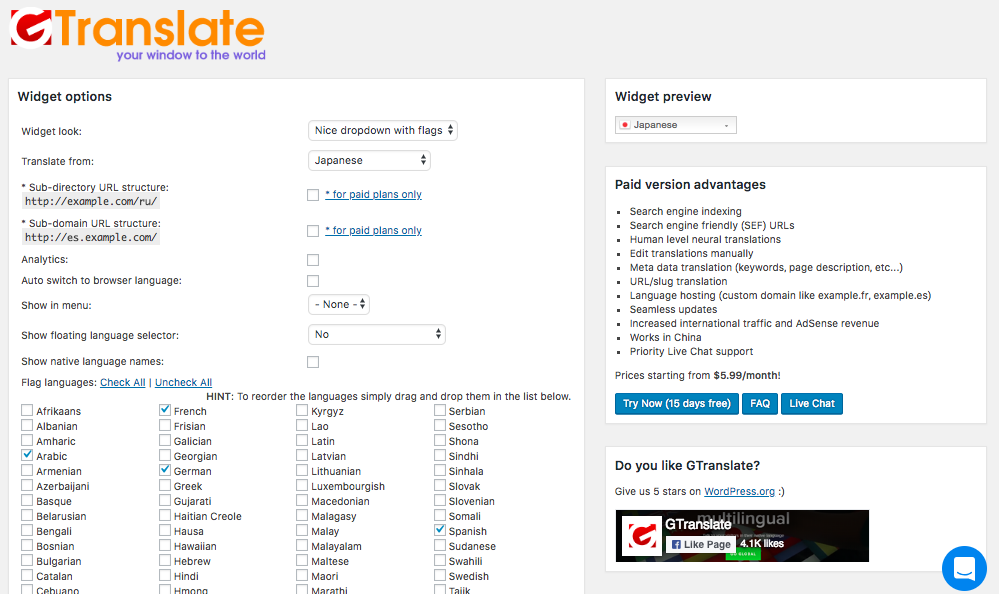Open sub-domain 'for paid plans only' link

click(x=373, y=231)
